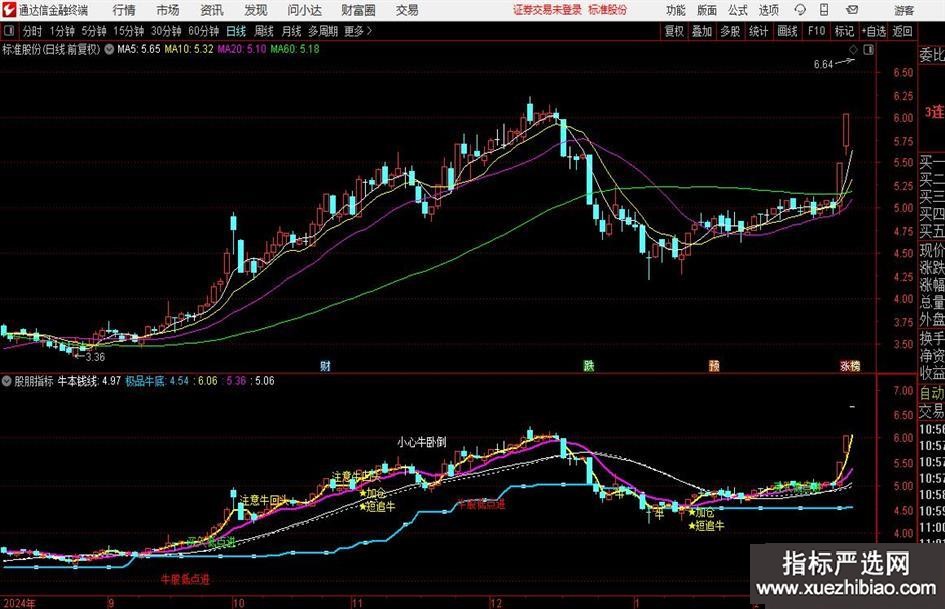Click the TDX app logo icon
Image resolution: width=945 pixels, height=609 pixels.
coord(9,10)
